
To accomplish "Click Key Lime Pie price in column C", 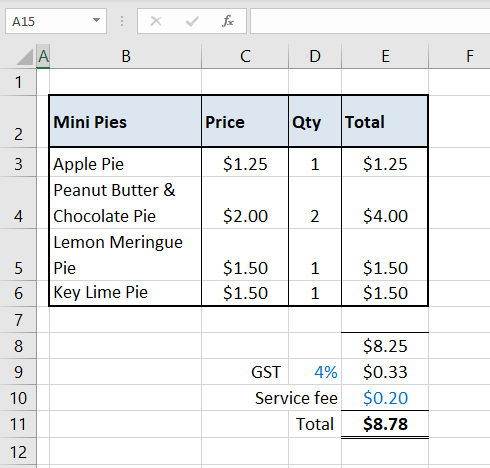I will [245, 293].
